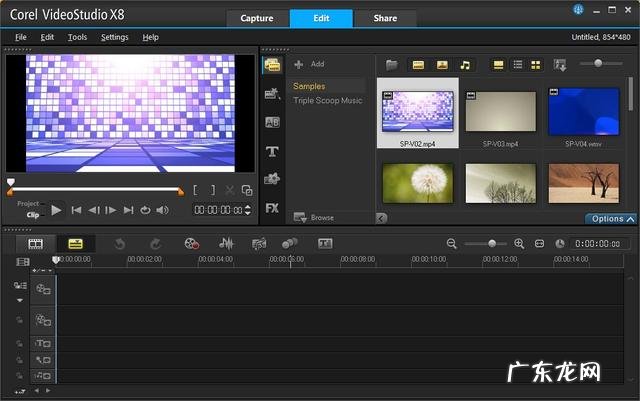Toggle showing photos in the library
Screen dimensions: 640x401
pos(441,65)
